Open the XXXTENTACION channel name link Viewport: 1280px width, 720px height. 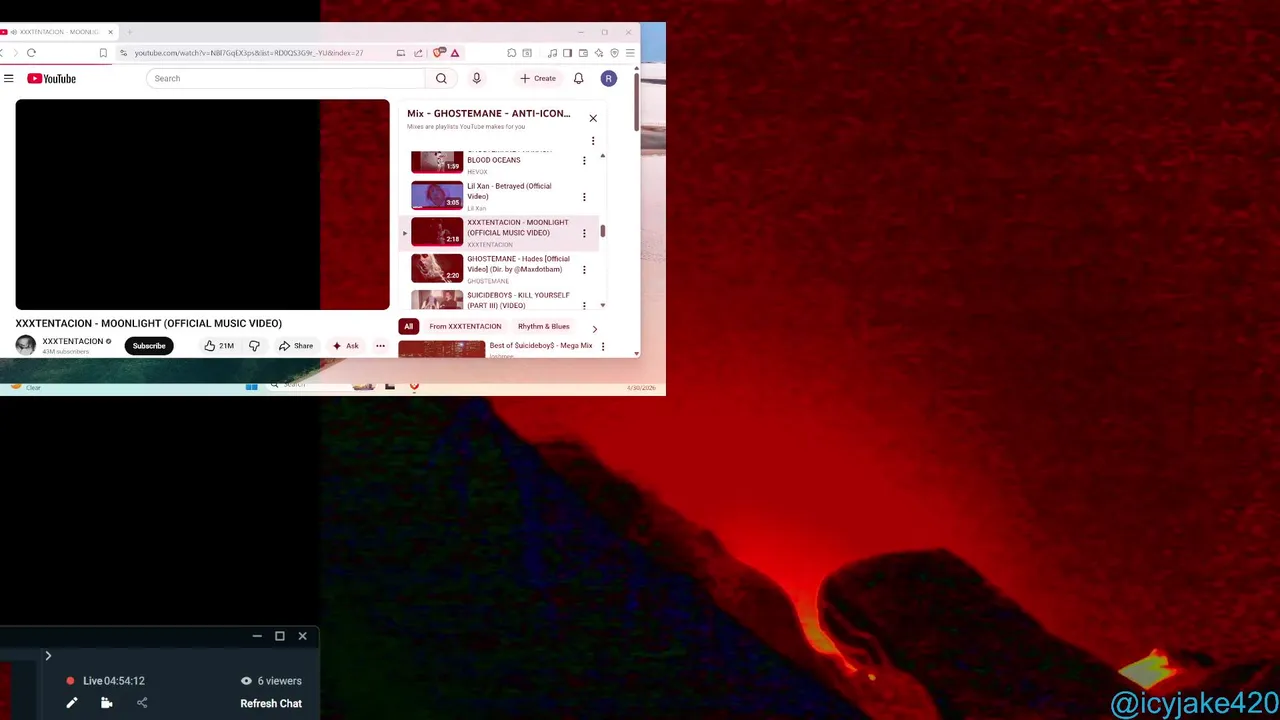[73, 341]
